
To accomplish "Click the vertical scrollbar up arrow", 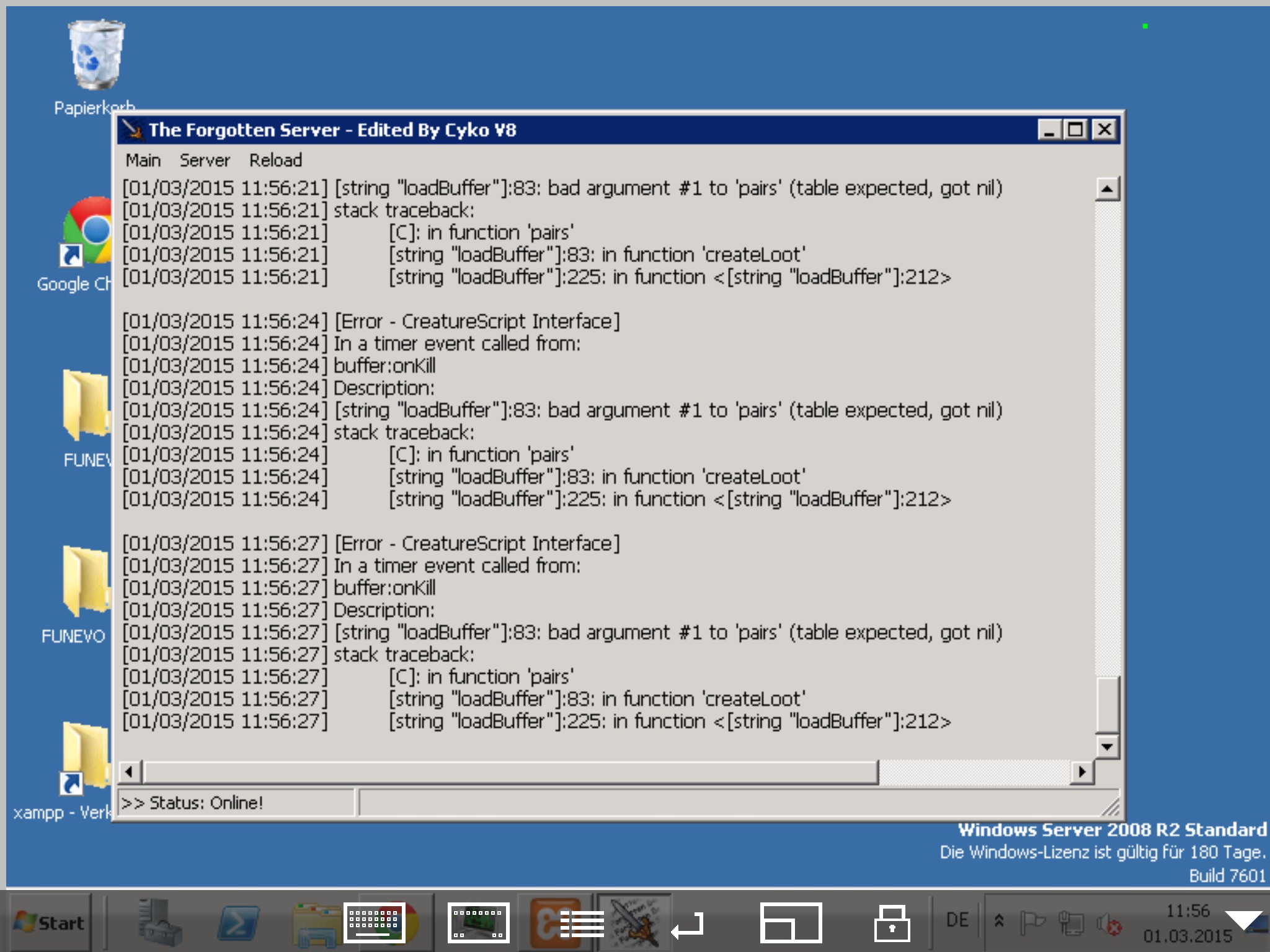I will [1108, 188].
